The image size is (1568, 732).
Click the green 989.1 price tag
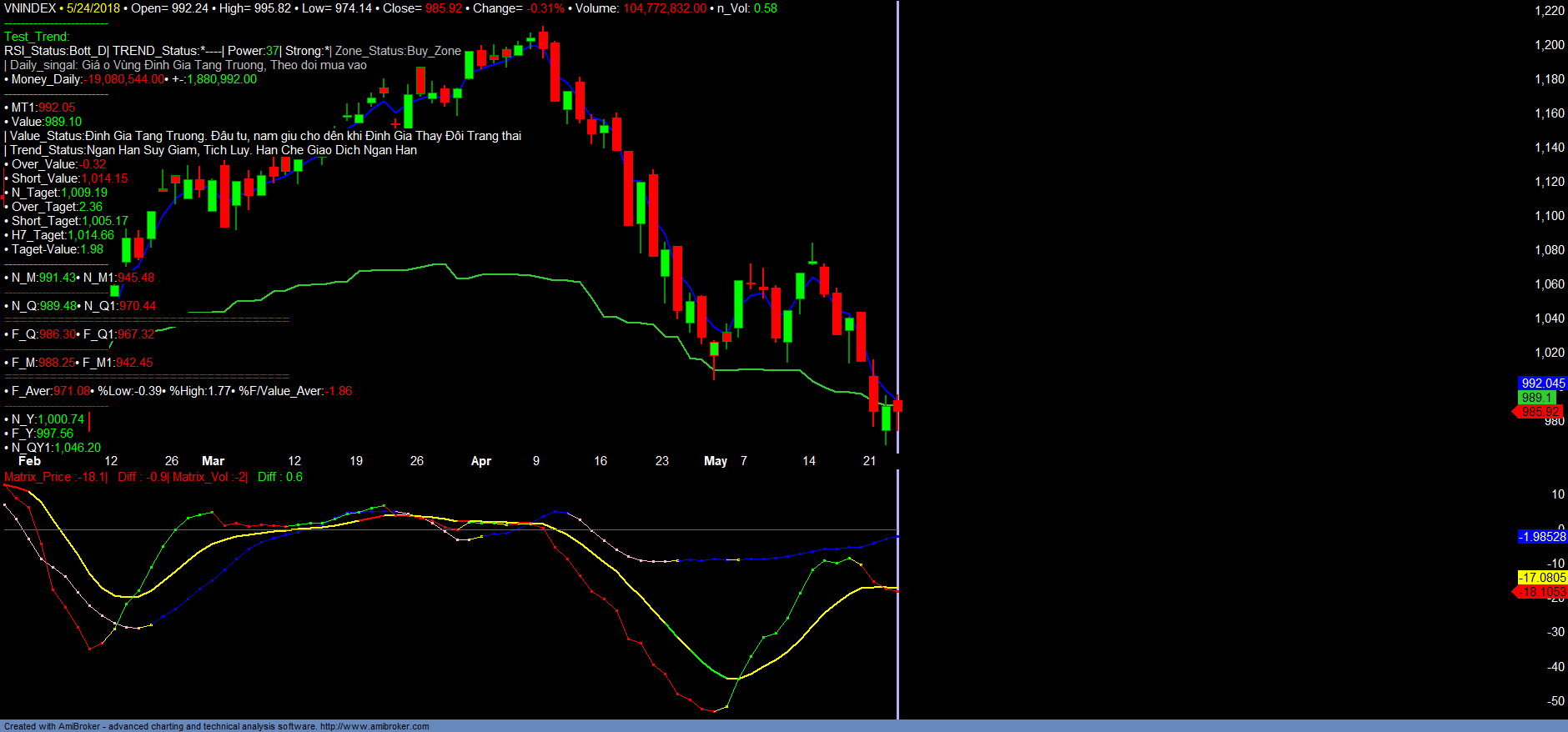click(1536, 398)
